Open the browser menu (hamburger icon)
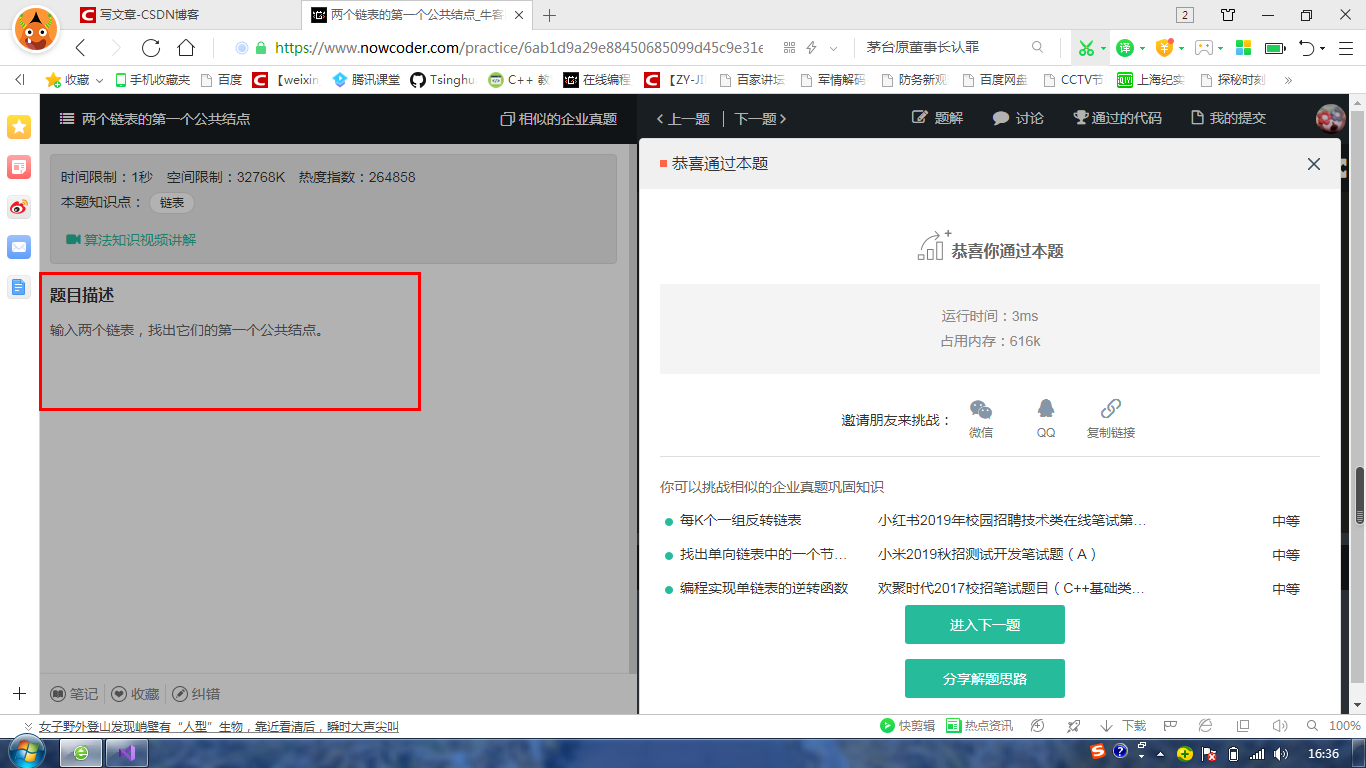 pos(1344,46)
